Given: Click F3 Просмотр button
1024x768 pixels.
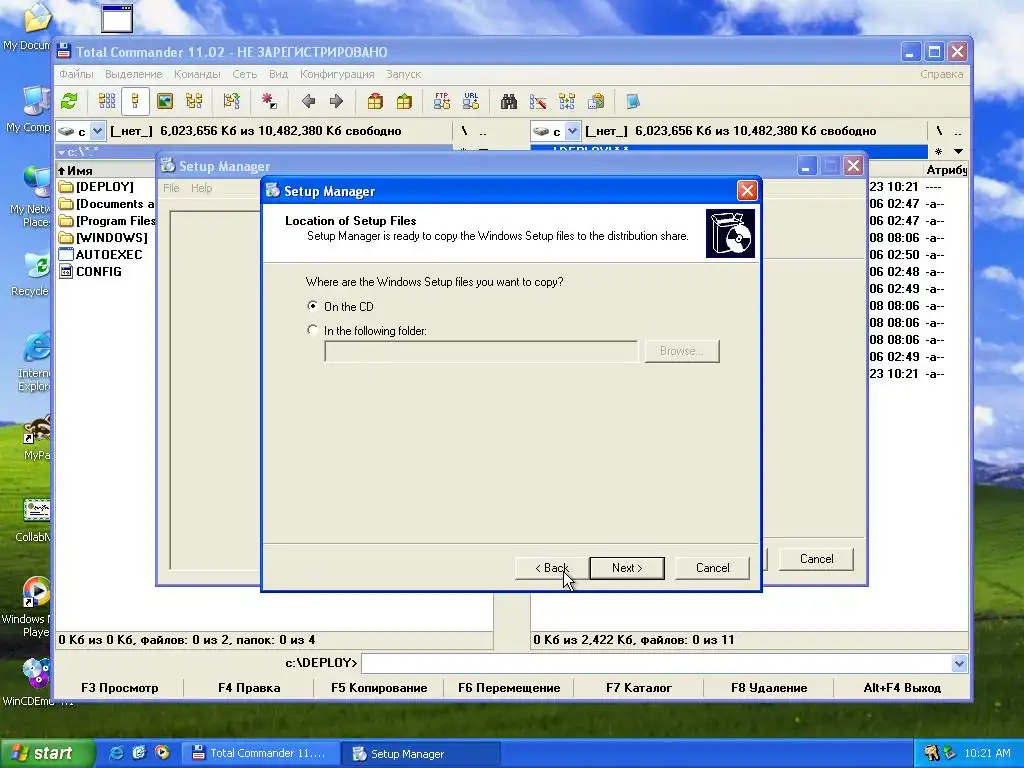Looking at the screenshot, I should tap(120, 688).
